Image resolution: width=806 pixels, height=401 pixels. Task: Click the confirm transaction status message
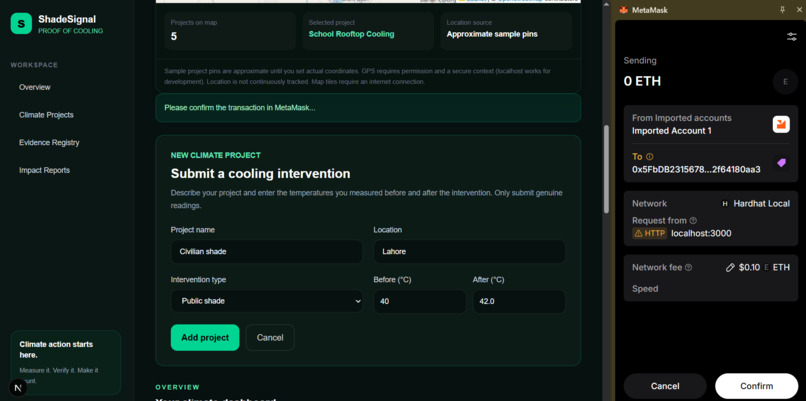click(368, 108)
